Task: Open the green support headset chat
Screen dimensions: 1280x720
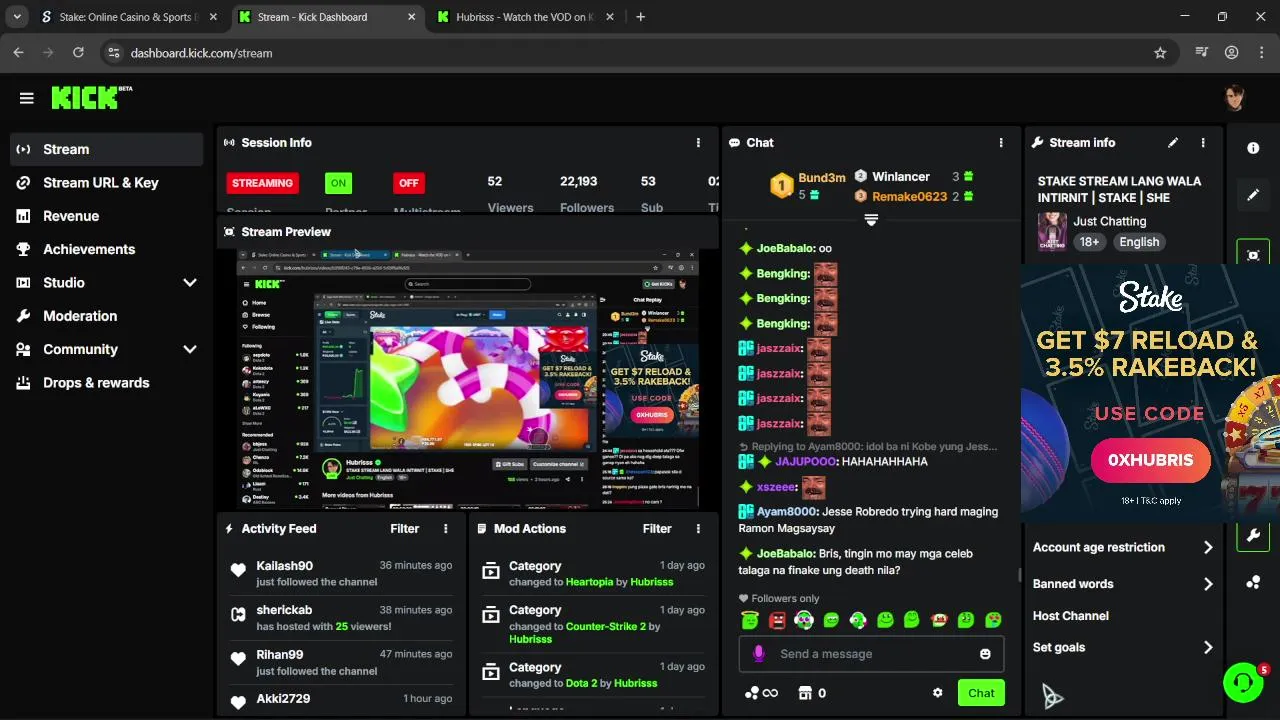Action: (1243, 683)
